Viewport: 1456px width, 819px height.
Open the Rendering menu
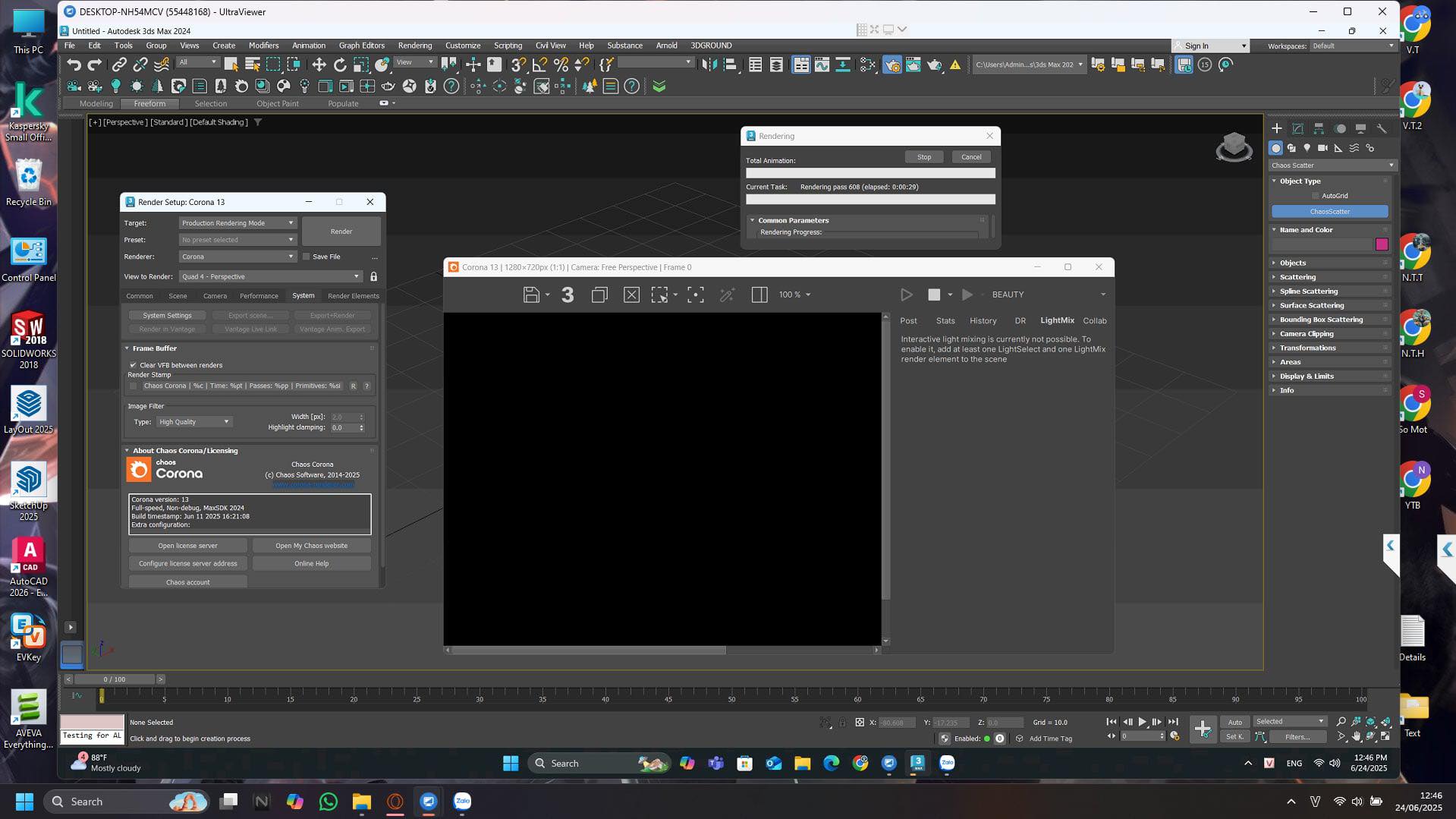(414, 46)
